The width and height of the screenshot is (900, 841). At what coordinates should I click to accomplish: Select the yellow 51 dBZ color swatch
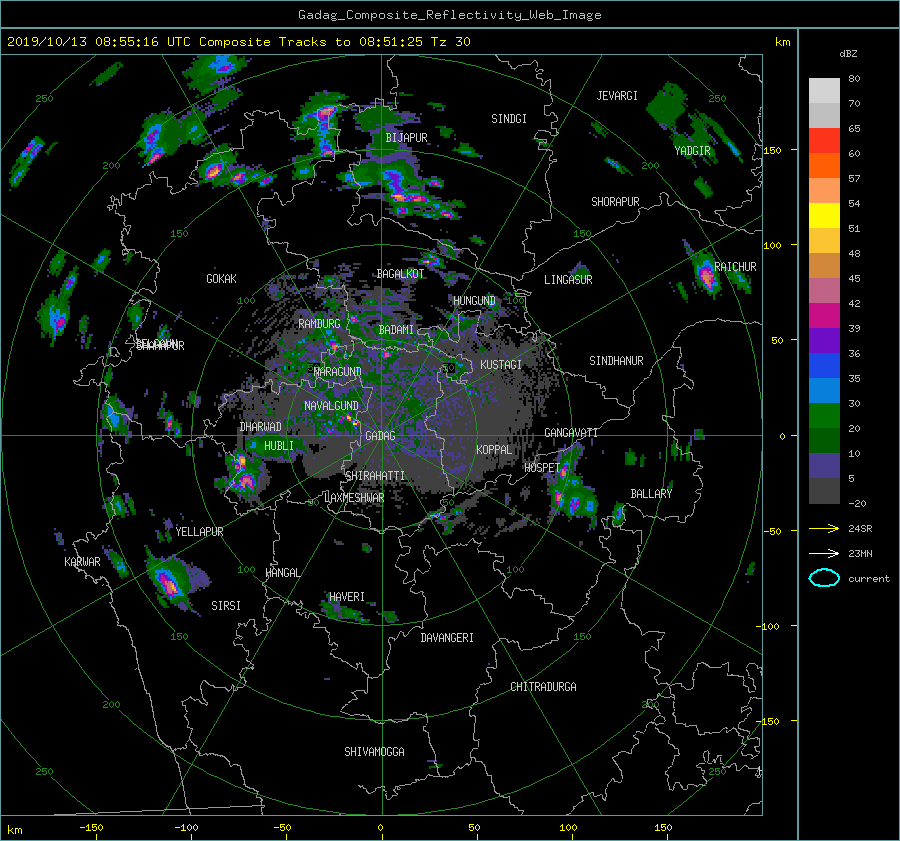[824, 216]
